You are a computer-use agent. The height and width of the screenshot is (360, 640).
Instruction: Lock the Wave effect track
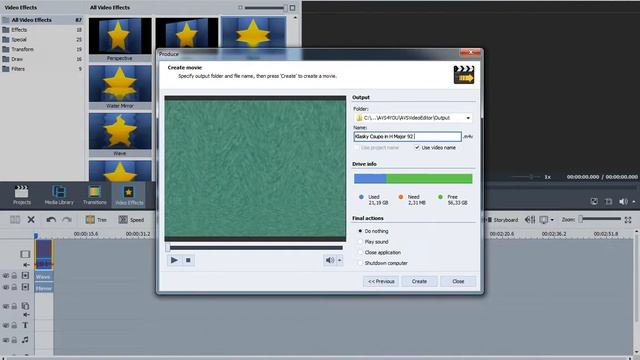(14, 276)
